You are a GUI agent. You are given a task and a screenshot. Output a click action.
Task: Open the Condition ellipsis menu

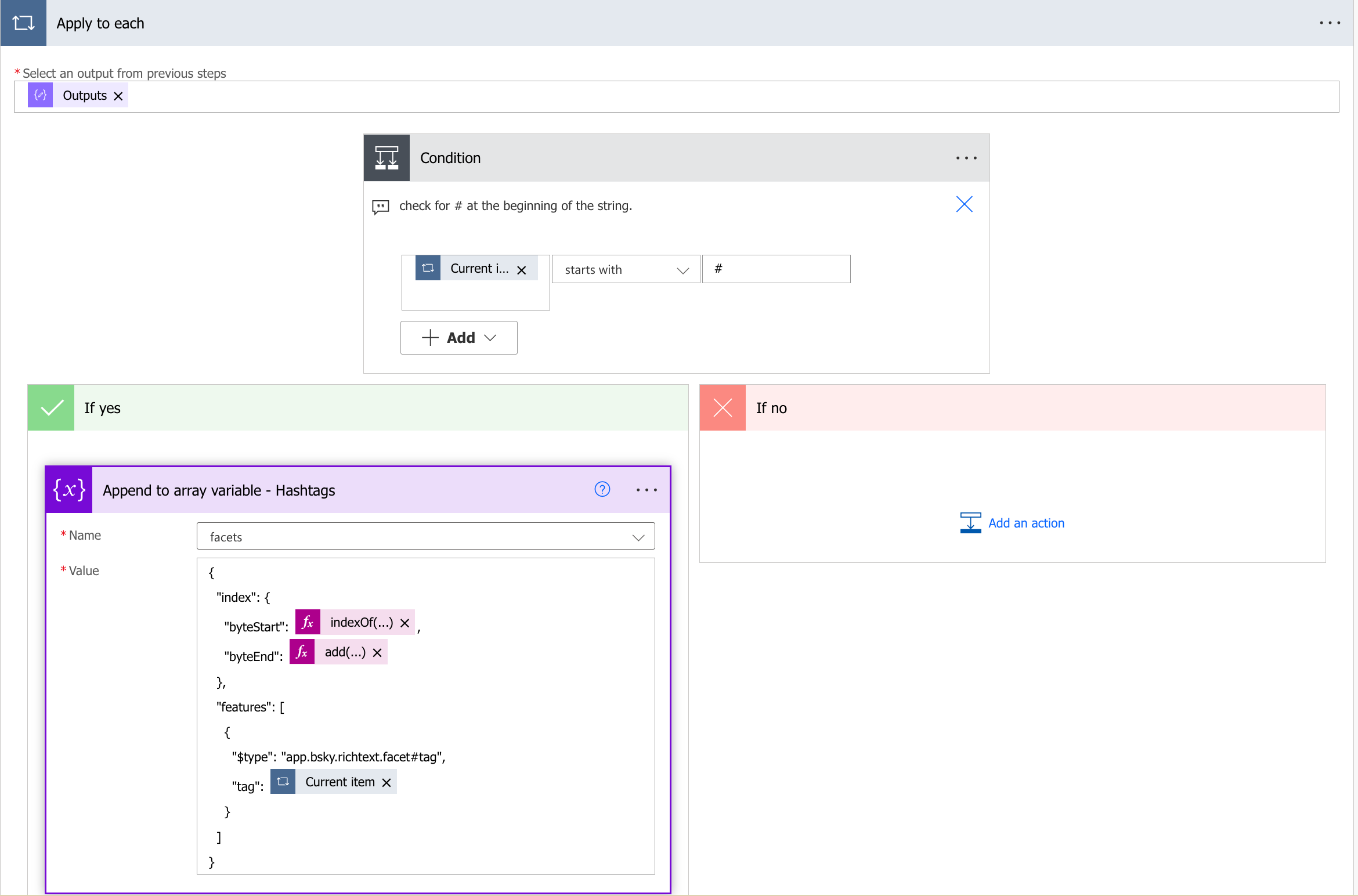click(966, 158)
